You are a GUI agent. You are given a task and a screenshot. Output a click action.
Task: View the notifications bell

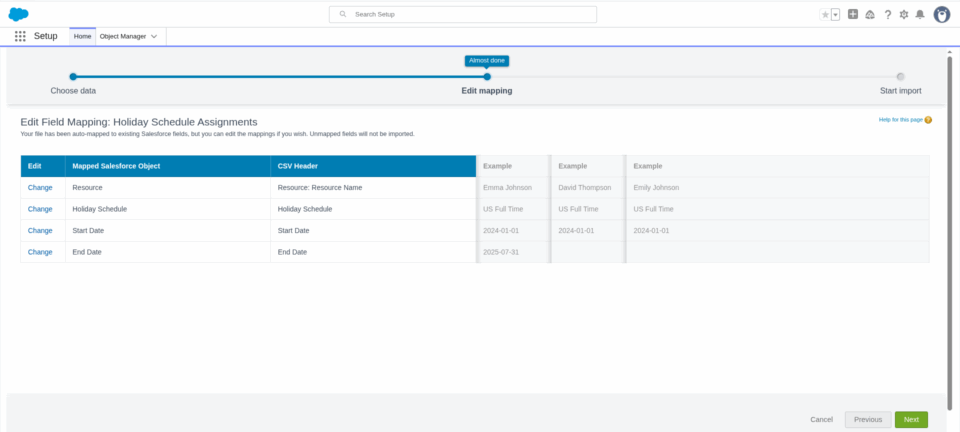pos(920,14)
